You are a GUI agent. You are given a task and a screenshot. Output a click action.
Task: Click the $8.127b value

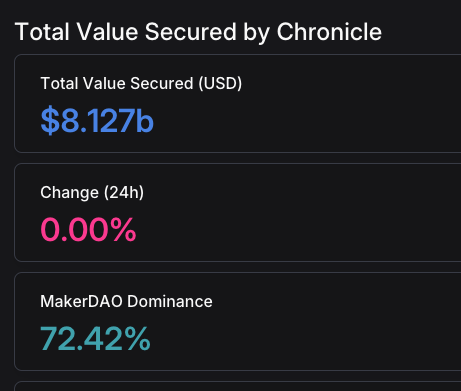tap(97, 120)
